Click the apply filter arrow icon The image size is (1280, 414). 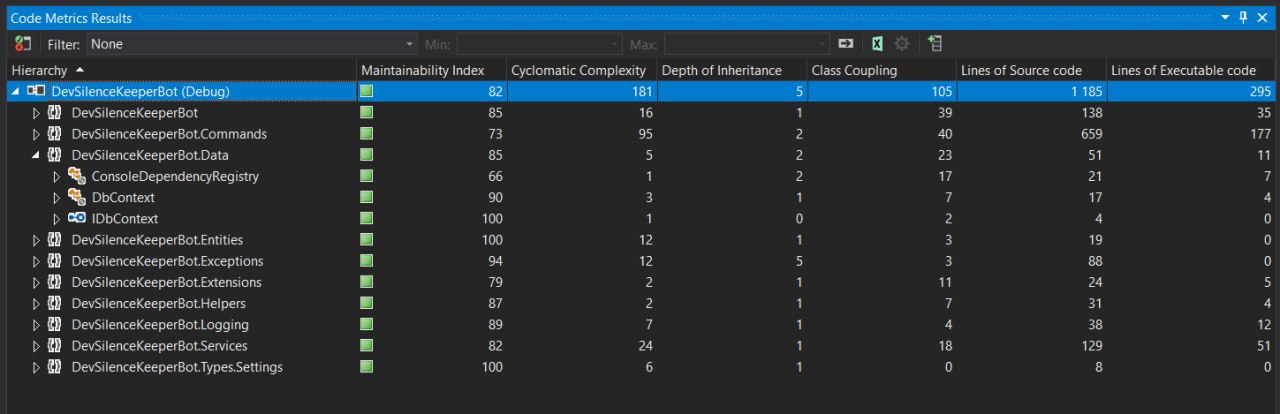click(847, 44)
